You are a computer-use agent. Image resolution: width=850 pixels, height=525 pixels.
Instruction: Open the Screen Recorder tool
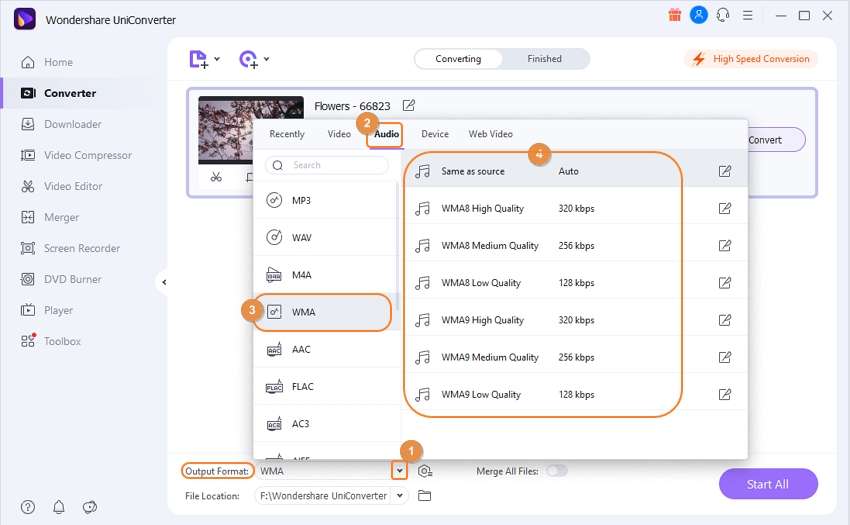tap(70, 248)
